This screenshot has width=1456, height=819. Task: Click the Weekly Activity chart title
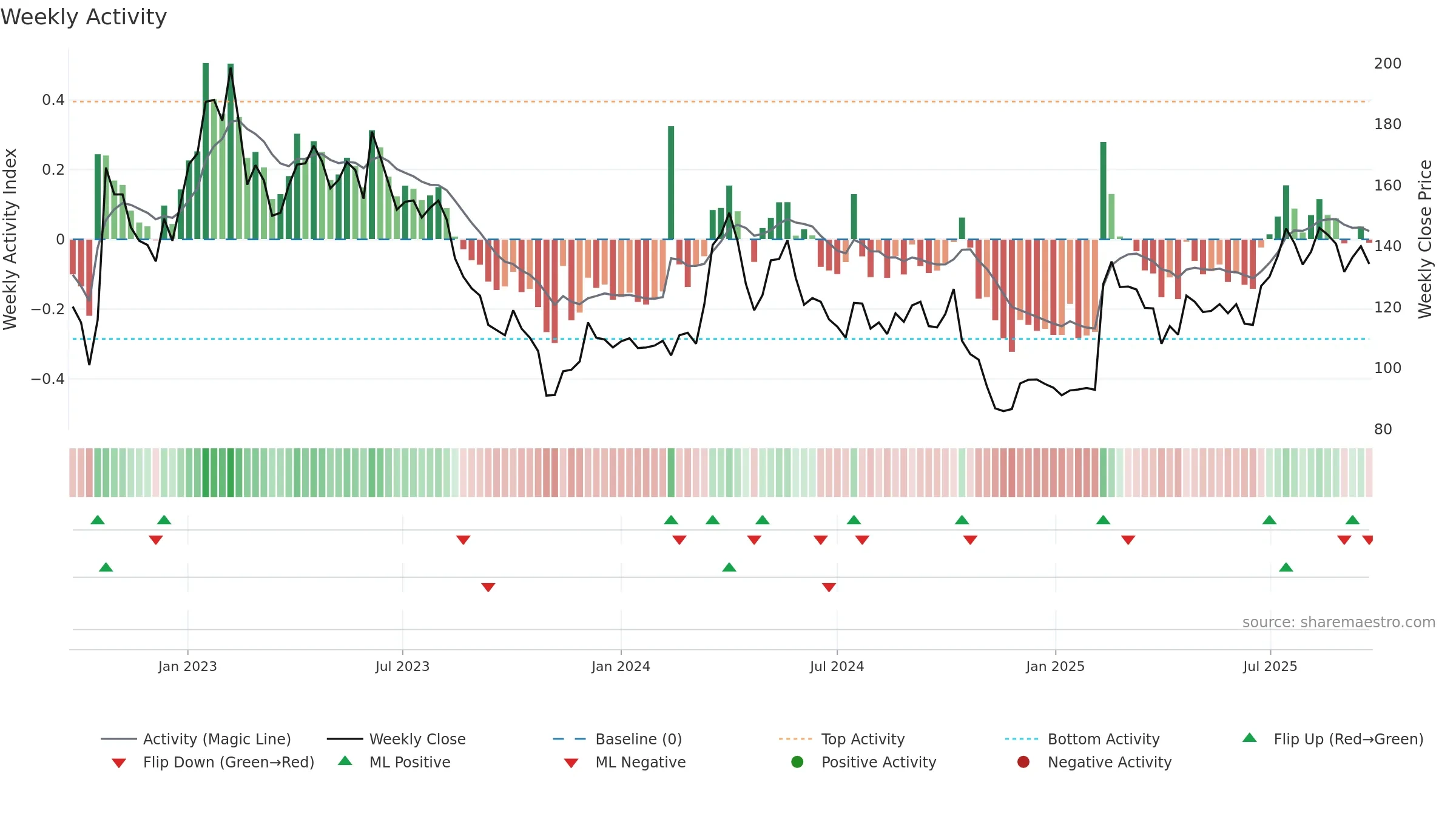(x=84, y=17)
